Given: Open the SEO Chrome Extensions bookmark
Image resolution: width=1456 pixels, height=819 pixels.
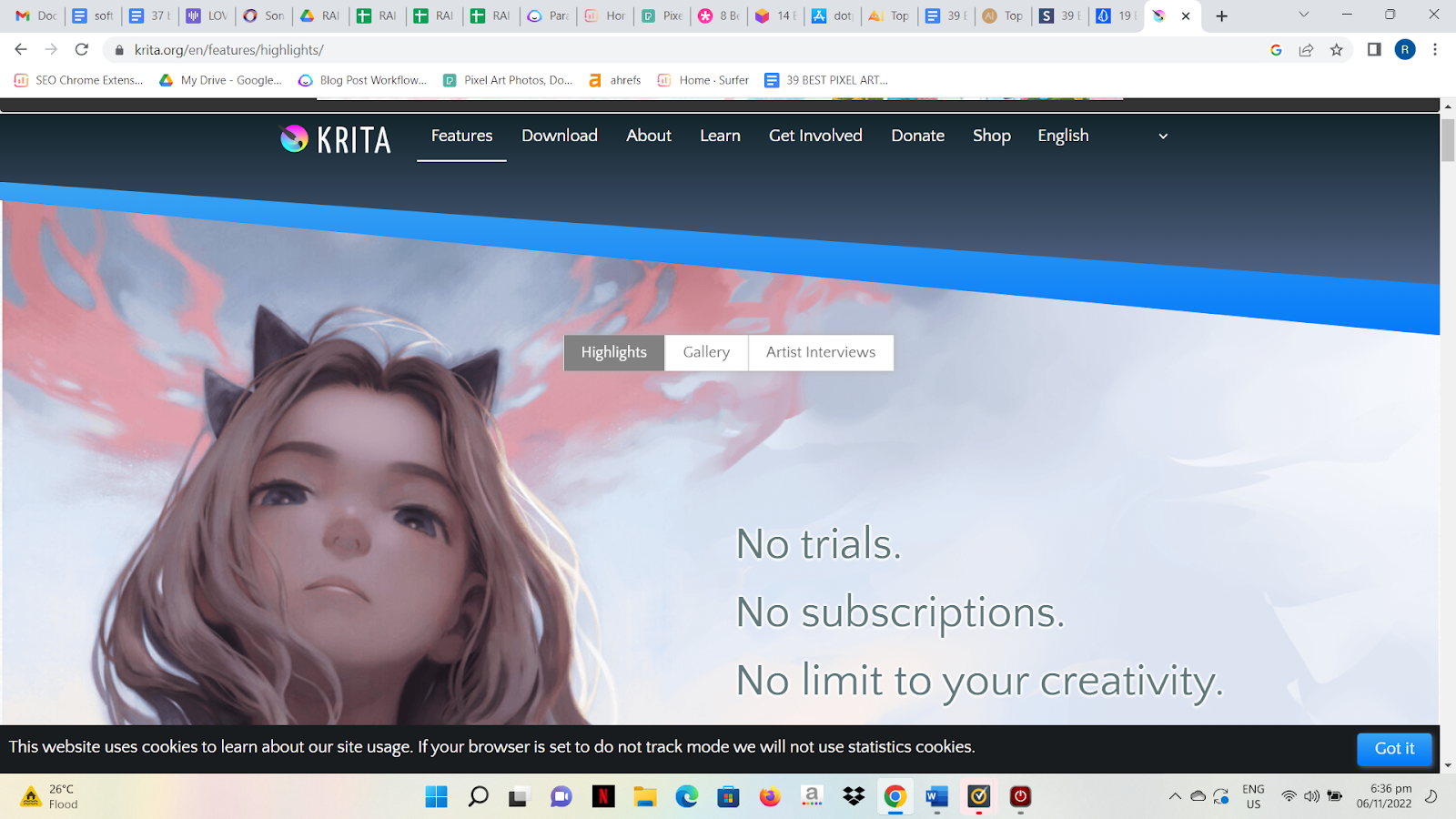Looking at the screenshot, I should coord(79,80).
